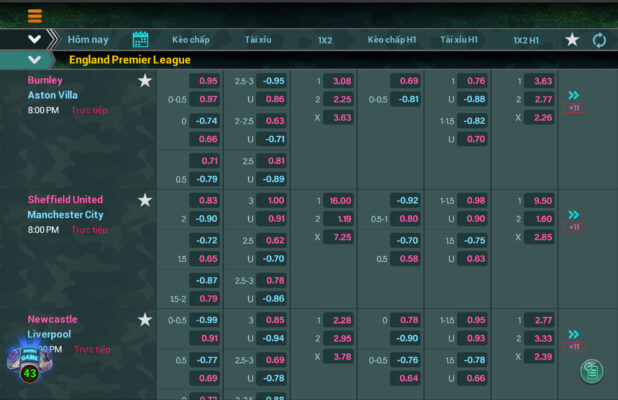Select the Hôm nay tab
Viewport: 618px width, 400px height.
pyautogui.click(x=88, y=40)
